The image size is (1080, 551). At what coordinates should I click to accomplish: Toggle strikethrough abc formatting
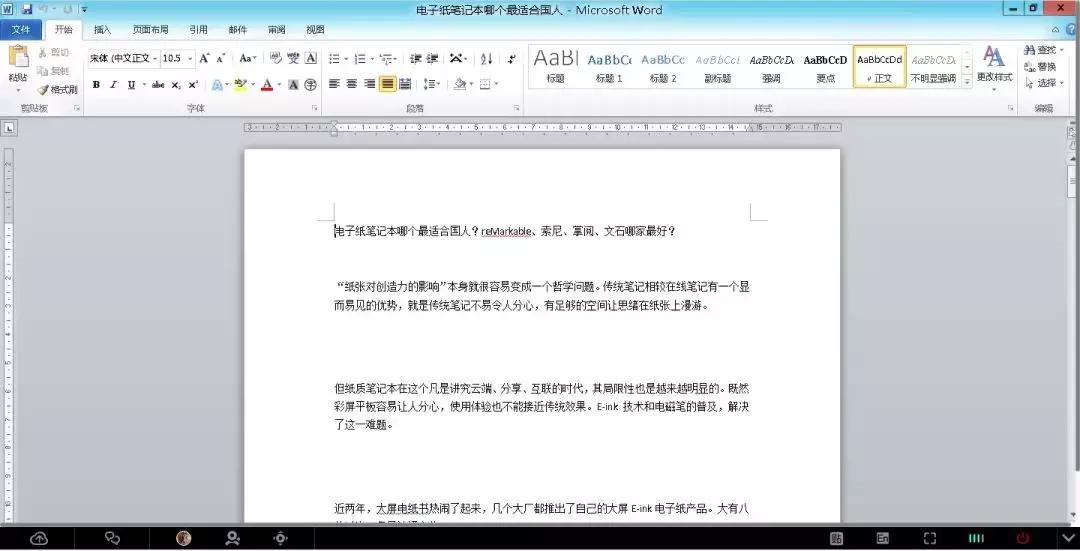pos(158,85)
